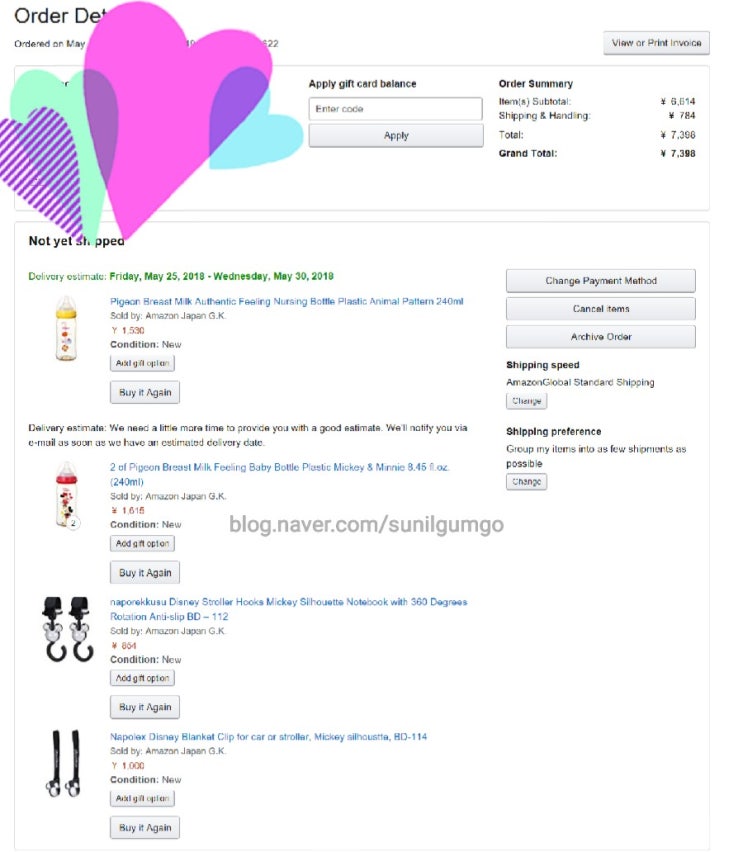Image resolution: width=743 pixels, height=852 pixels.
Task: Open the View or Print Invoice button
Action: point(656,43)
